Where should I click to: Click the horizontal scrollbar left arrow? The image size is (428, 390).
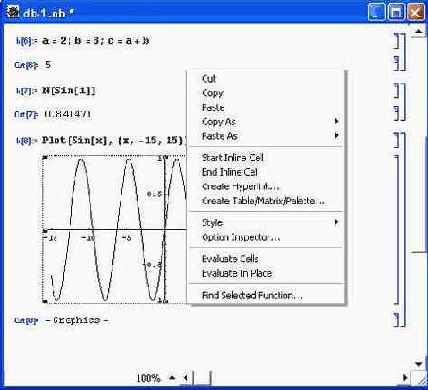pos(186,378)
